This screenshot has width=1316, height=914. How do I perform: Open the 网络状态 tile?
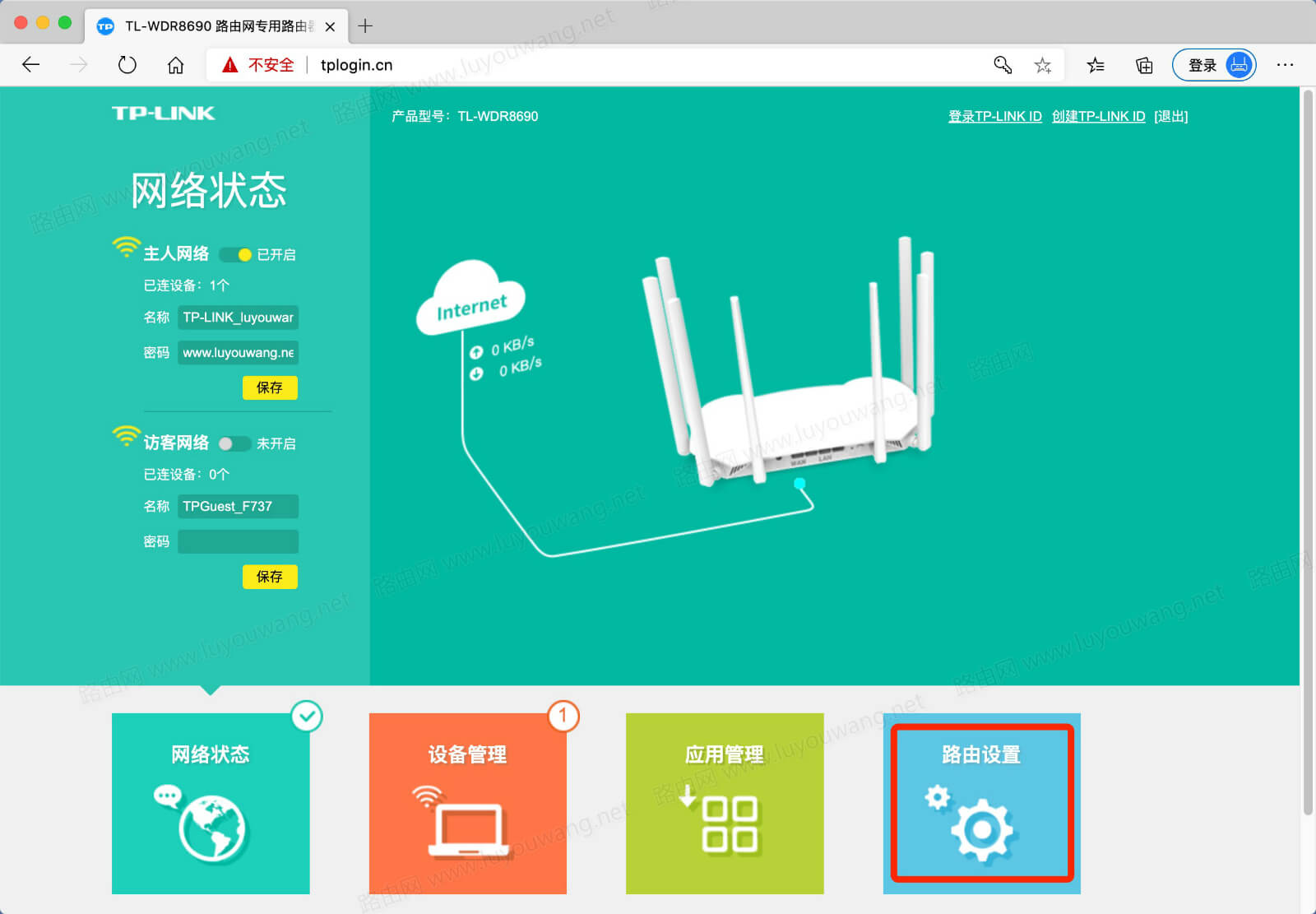pyautogui.click(x=211, y=804)
